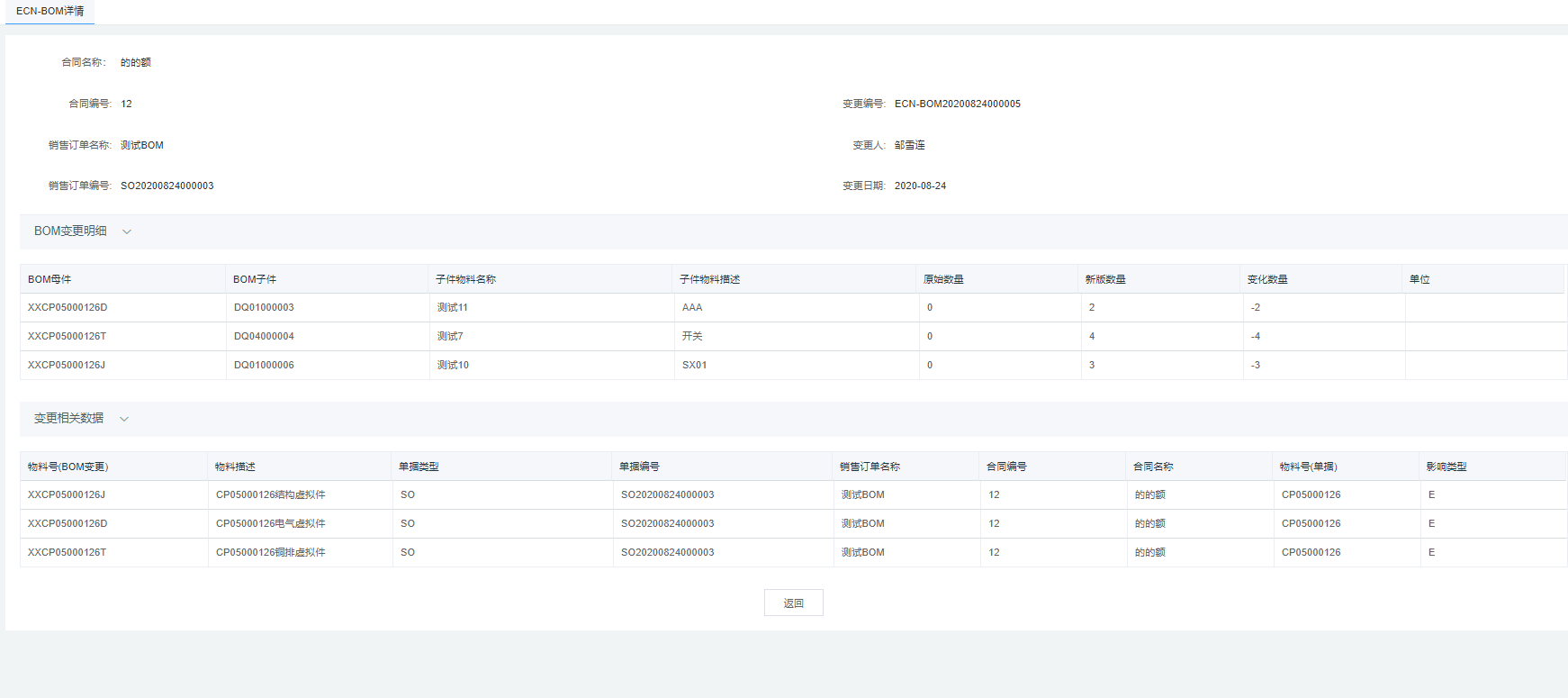Click the 物料号(BOM变更) column header

68,467
